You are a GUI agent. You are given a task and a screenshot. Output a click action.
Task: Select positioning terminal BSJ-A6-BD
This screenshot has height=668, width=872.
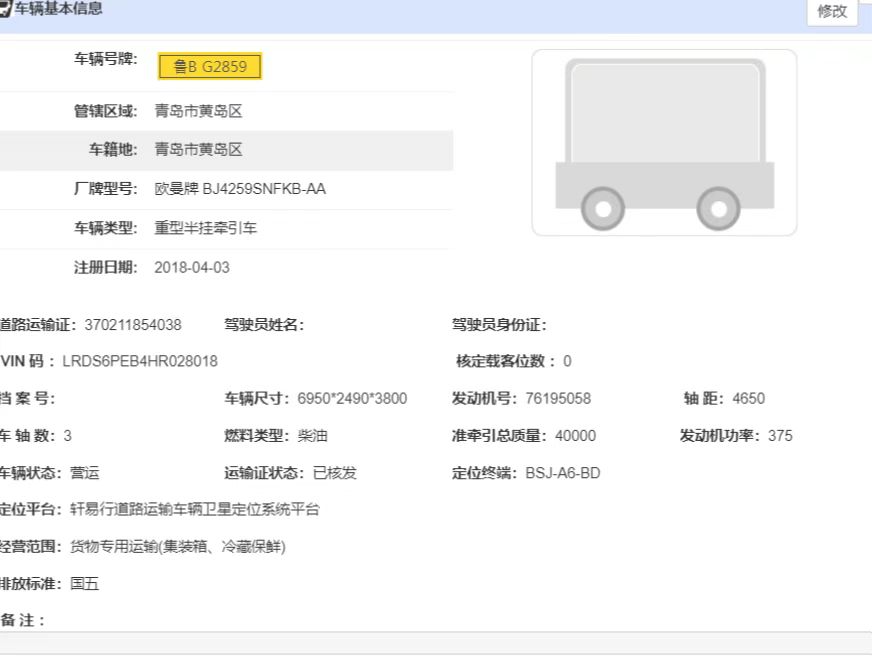(x=563, y=473)
